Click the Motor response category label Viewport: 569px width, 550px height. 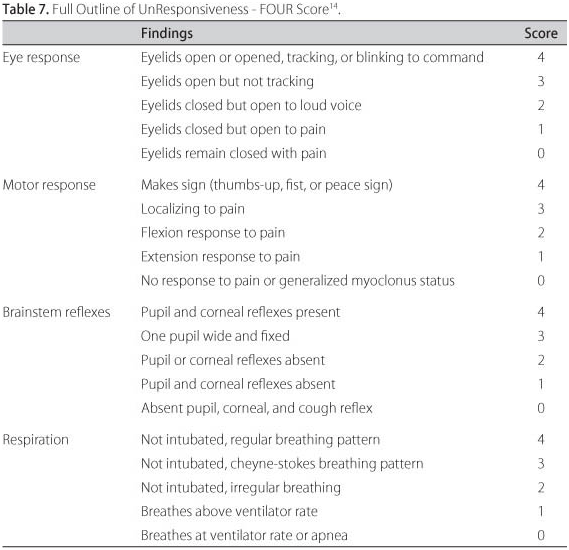(49, 185)
